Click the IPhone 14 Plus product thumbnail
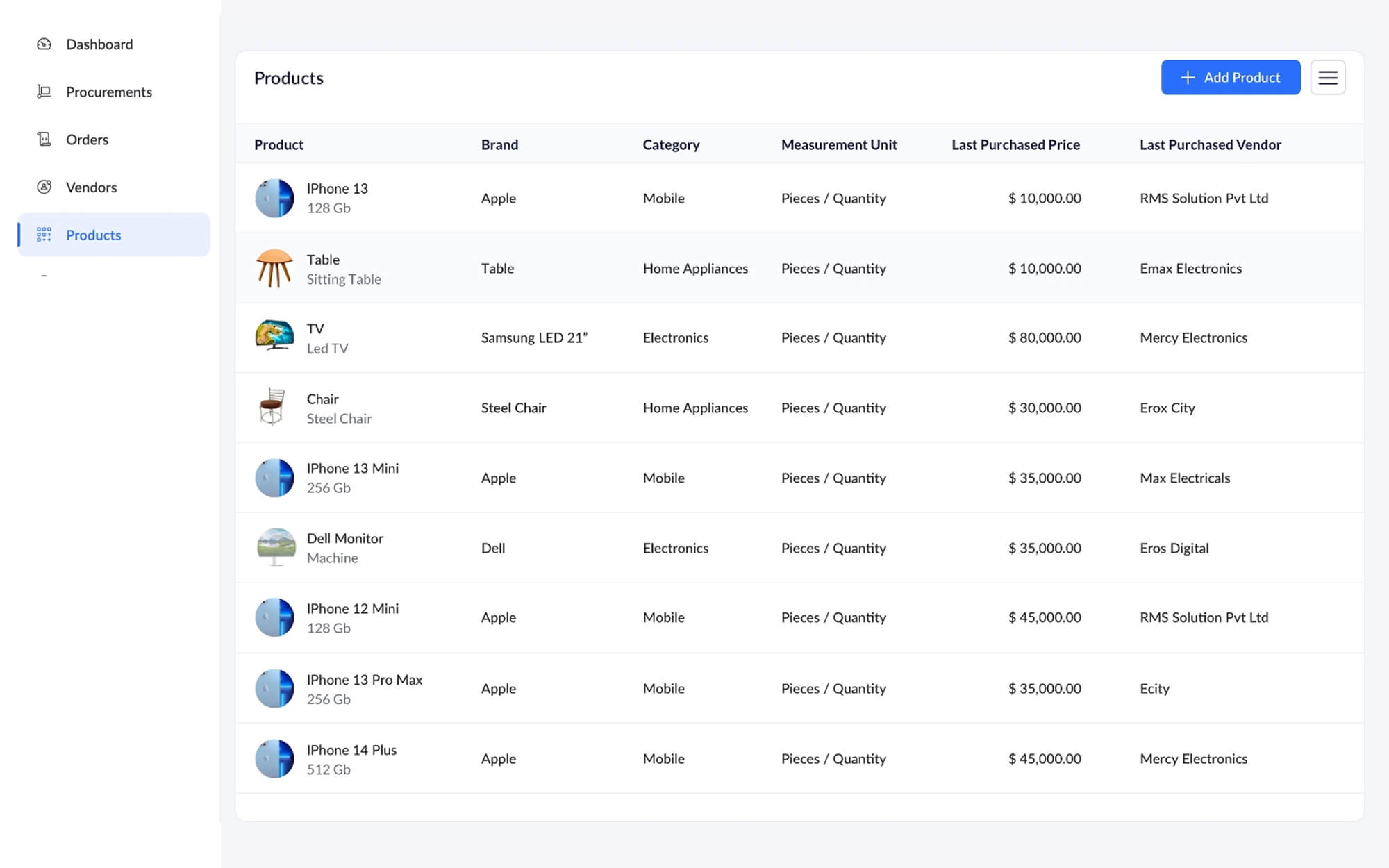Viewport: 1389px width, 868px height. click(x=274, y=758)
